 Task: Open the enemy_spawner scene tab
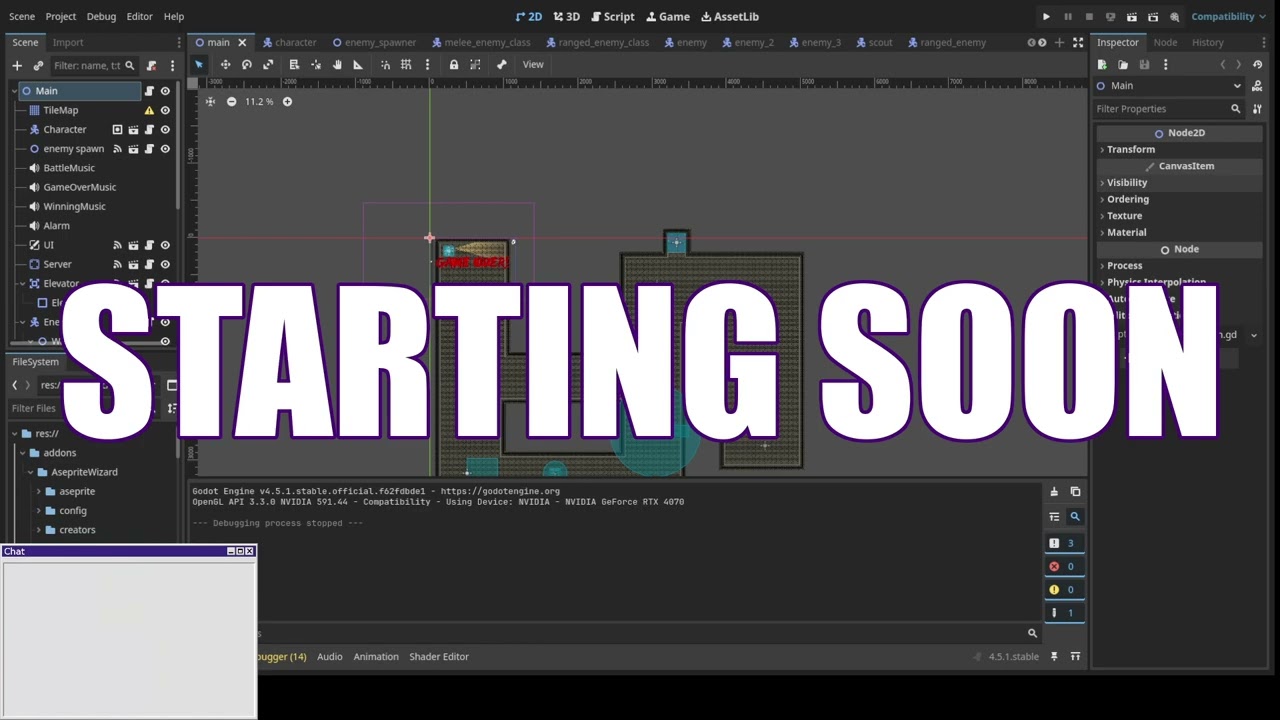coord(373,42)
